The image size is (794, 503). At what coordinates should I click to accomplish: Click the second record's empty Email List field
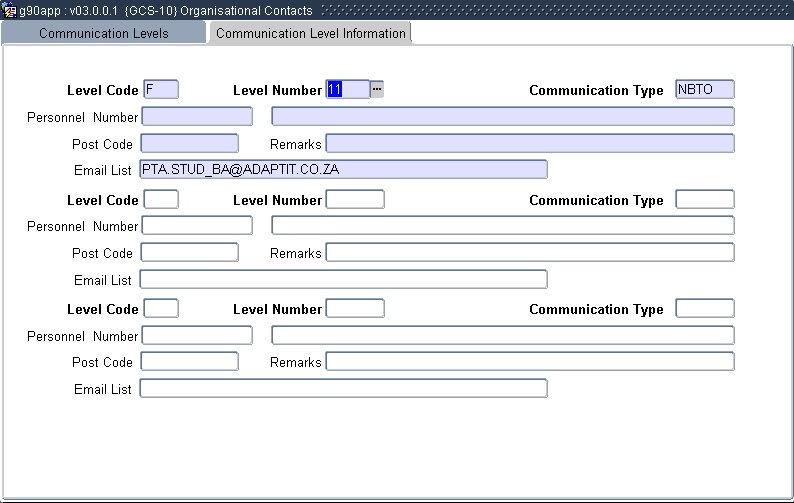click(x=343, y=279)
